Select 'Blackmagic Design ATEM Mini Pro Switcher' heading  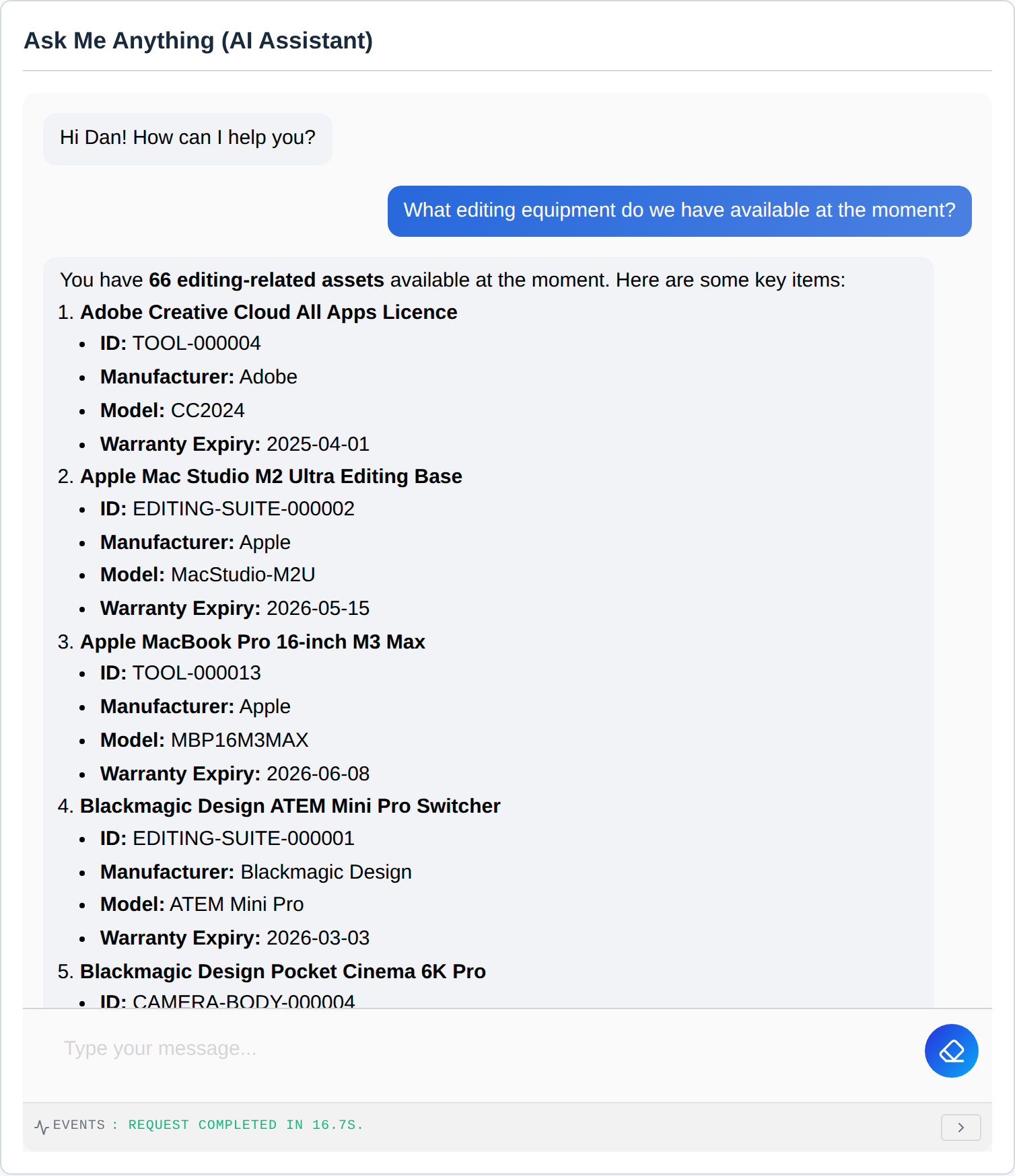290,806
